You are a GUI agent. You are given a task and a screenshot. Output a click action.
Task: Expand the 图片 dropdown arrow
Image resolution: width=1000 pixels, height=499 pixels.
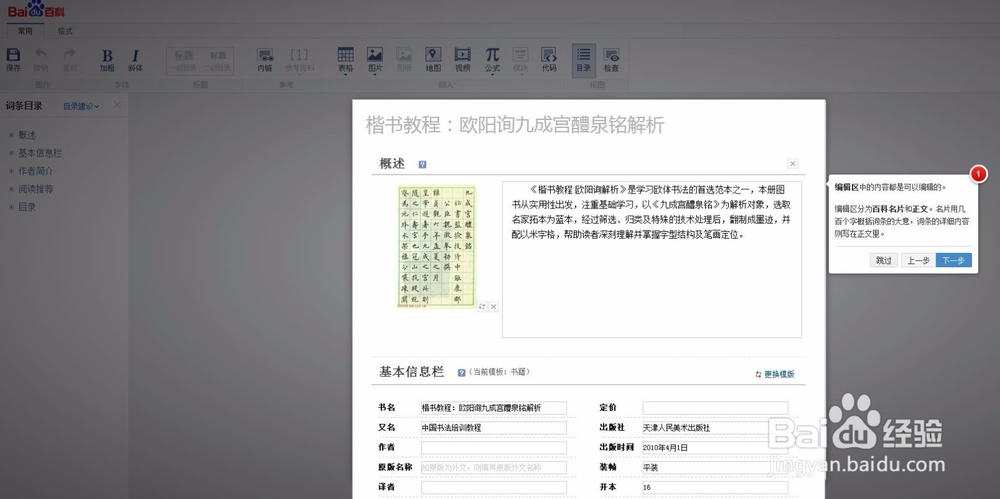tap(375, 75)
